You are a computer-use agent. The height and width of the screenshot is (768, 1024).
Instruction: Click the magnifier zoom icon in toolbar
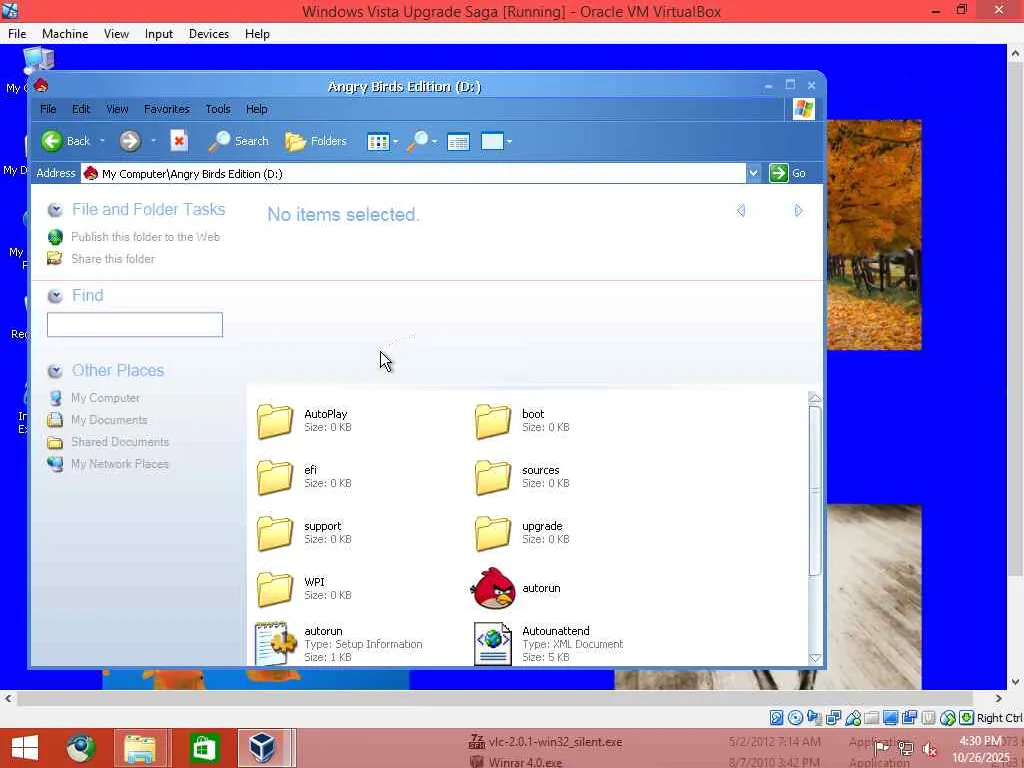(x=417, y=141)
